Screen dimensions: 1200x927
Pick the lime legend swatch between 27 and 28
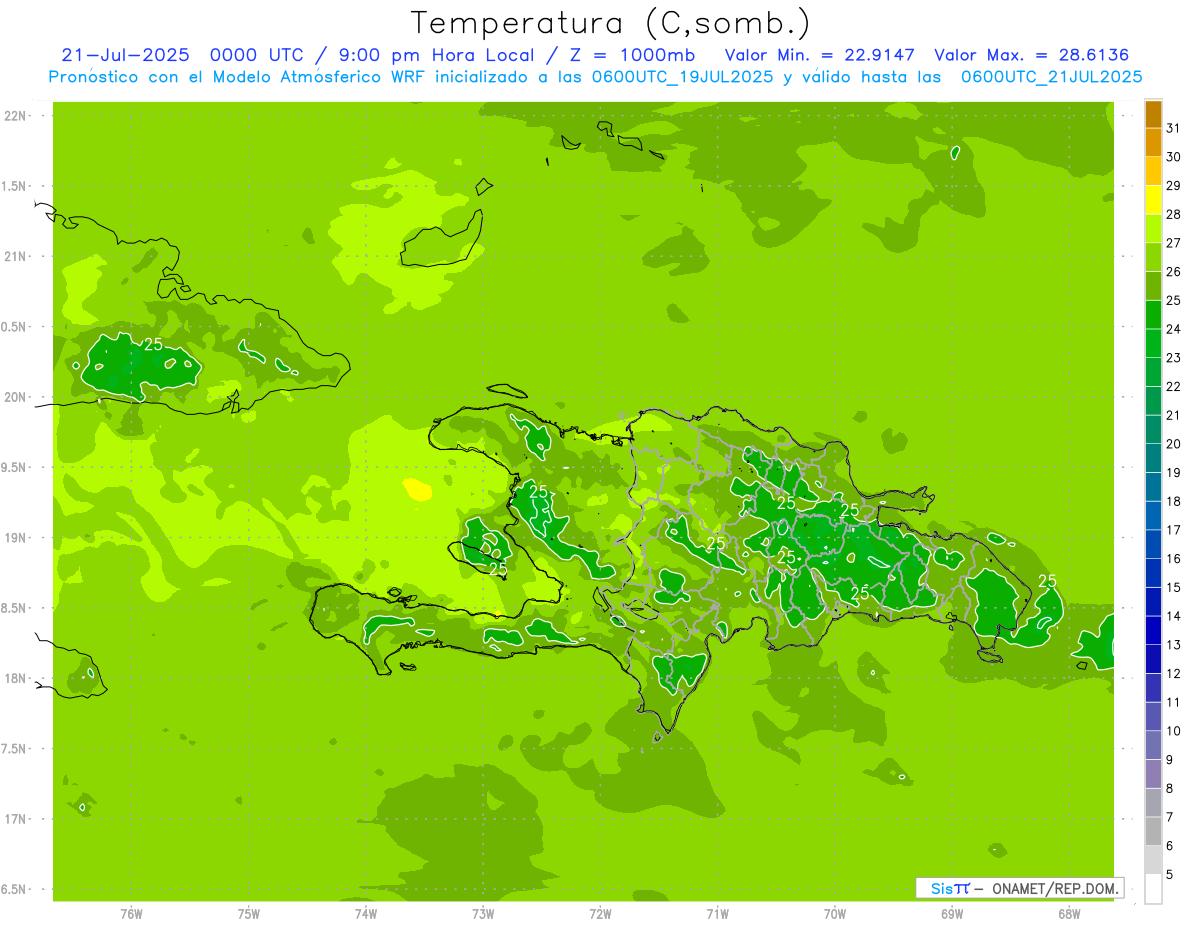(x=1153, y=228)
